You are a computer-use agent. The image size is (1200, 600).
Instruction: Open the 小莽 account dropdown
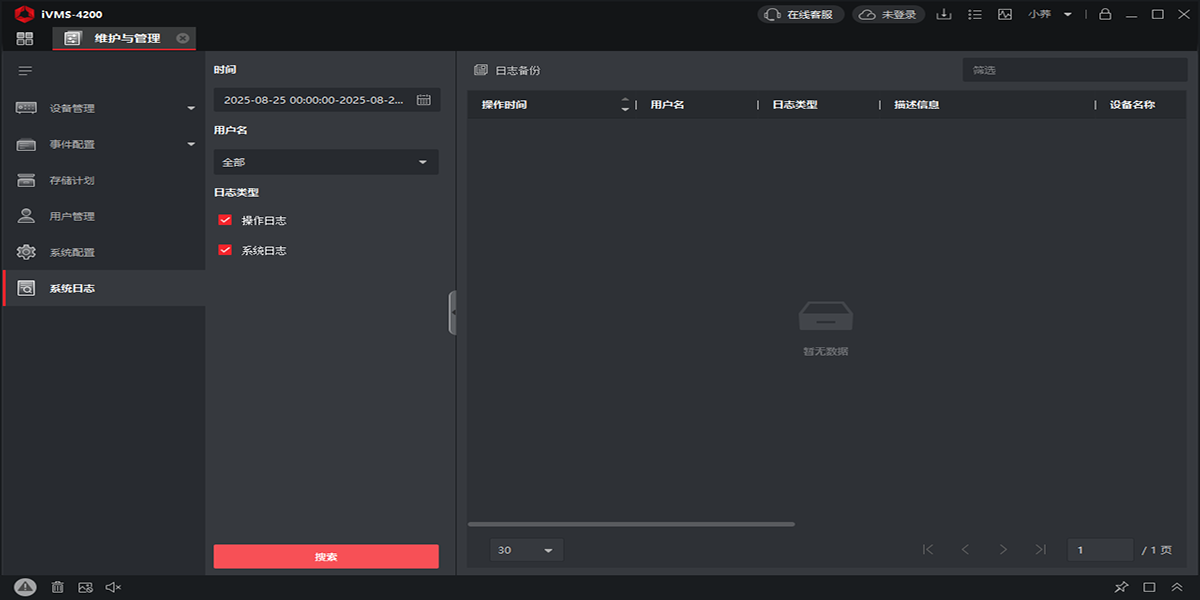pos(1050,15)
